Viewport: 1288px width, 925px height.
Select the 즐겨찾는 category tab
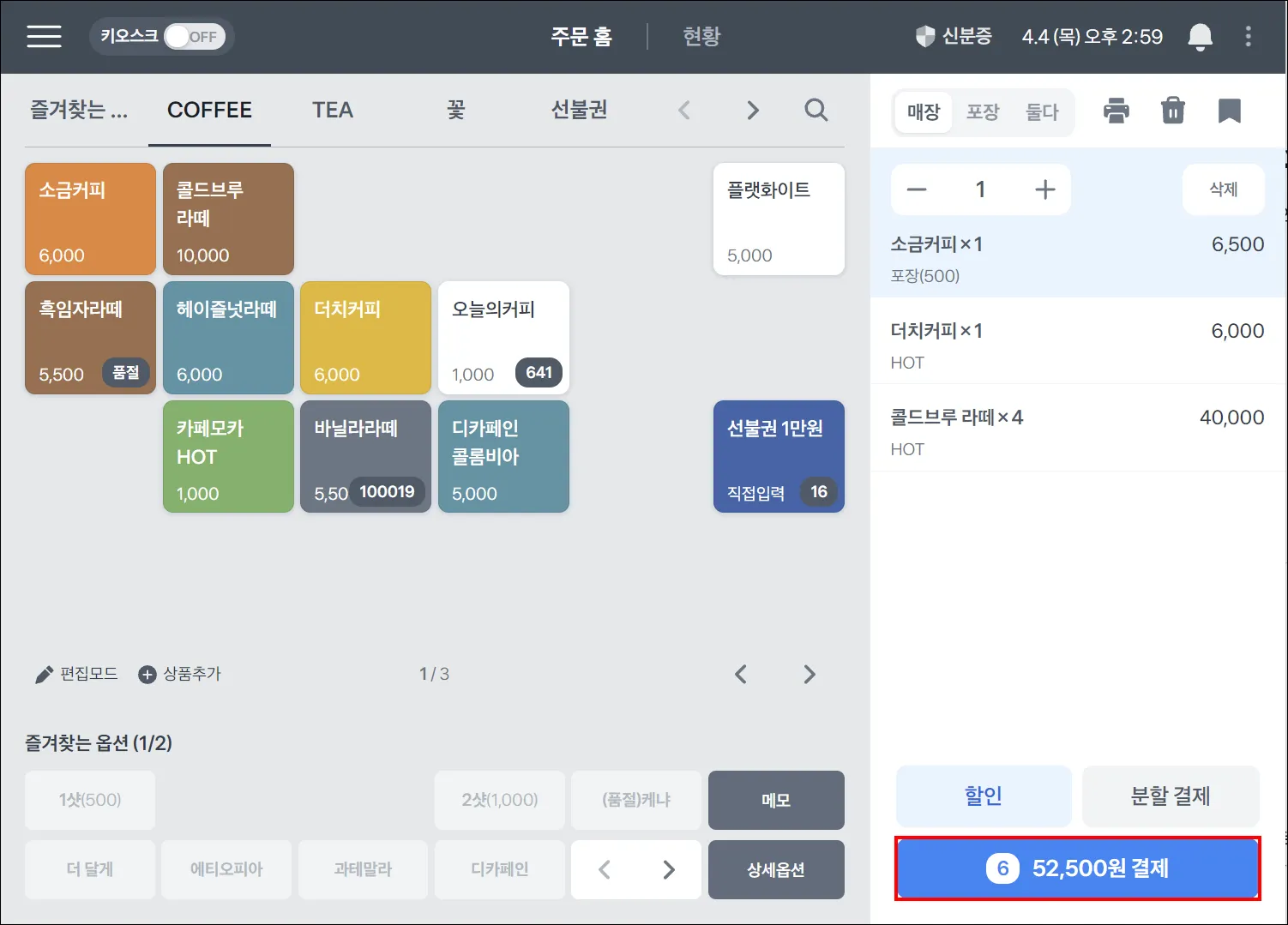[x=79, y=110]
